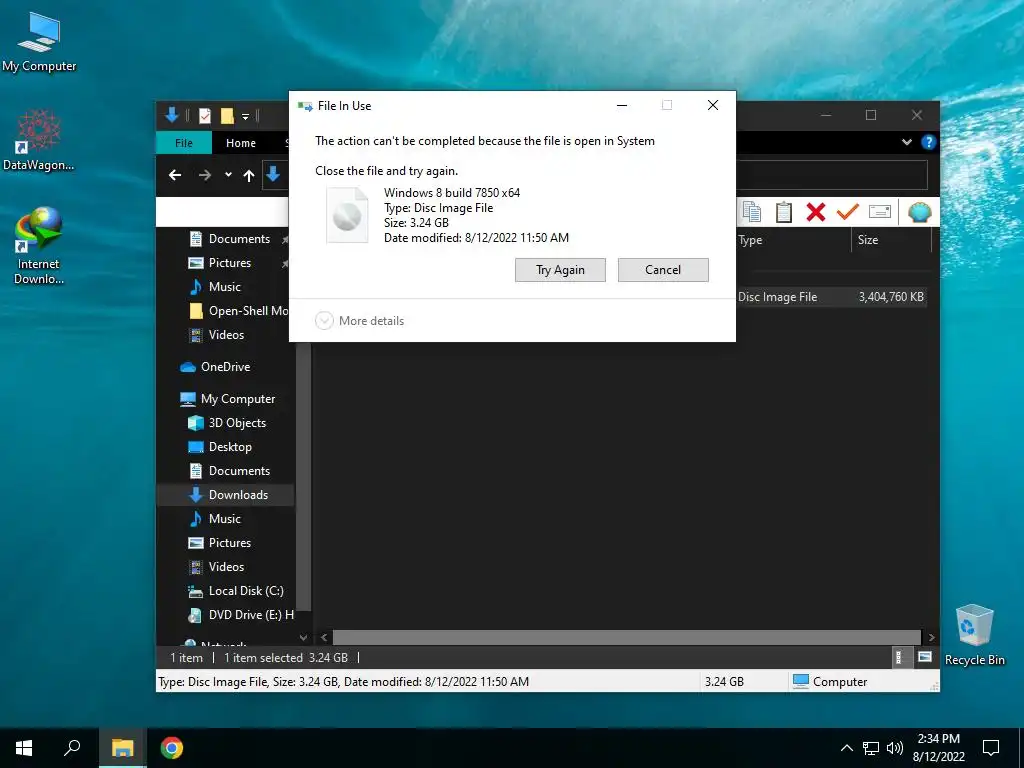Open Recycle Bin on desktop
This screenshot has height=768, width=1024.
(x=974, y=635)
